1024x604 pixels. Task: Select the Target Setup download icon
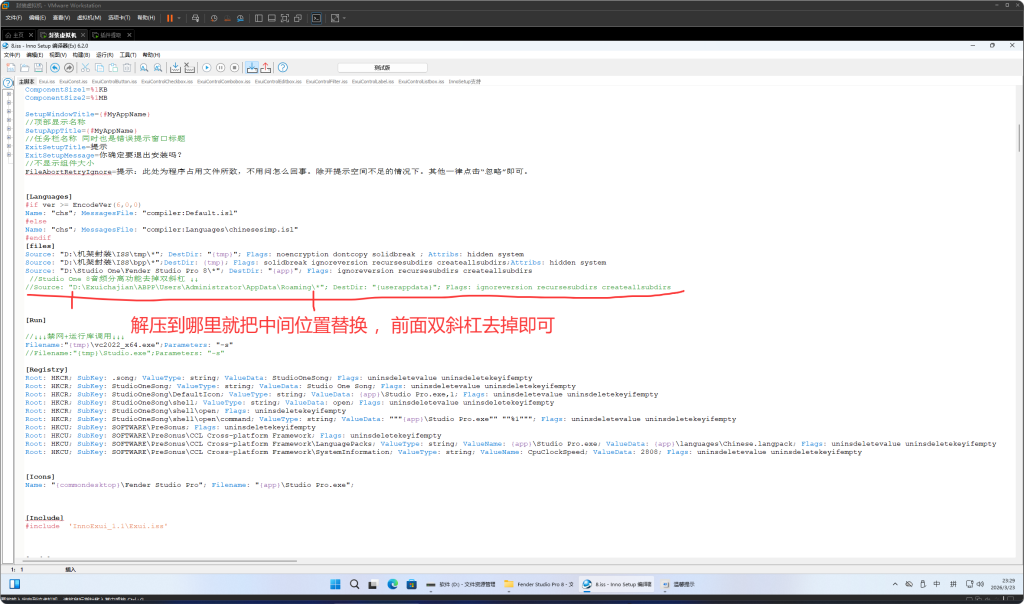pyautogui.click(x=252, y=67)
